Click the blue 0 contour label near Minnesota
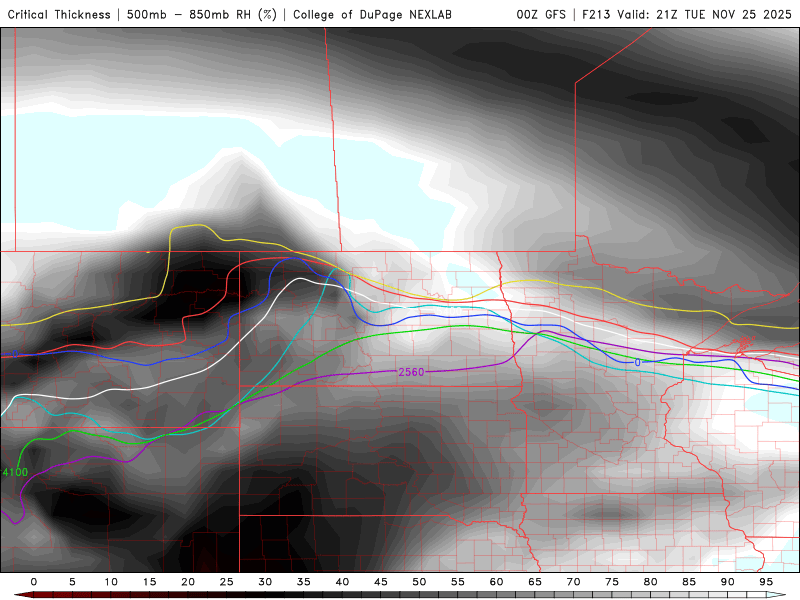This screenshot has height=600, width=800. [x=637, y=362]
